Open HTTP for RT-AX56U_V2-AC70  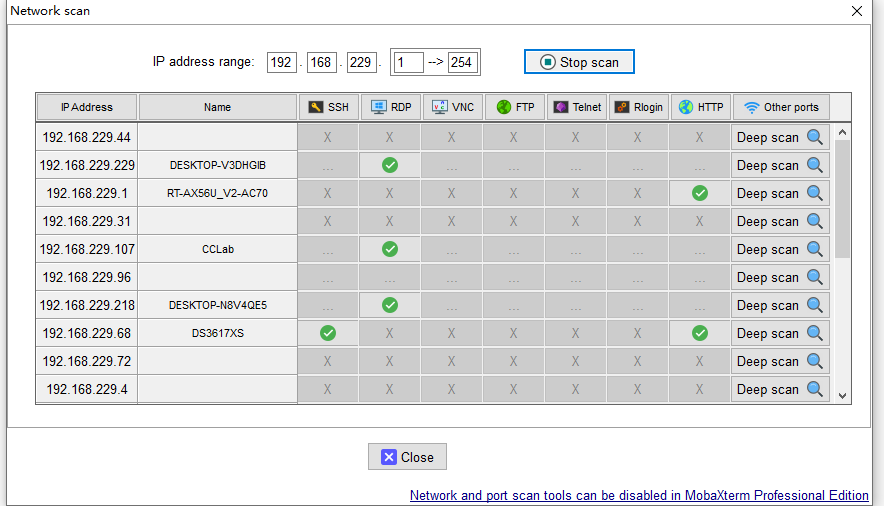(700, 193)
